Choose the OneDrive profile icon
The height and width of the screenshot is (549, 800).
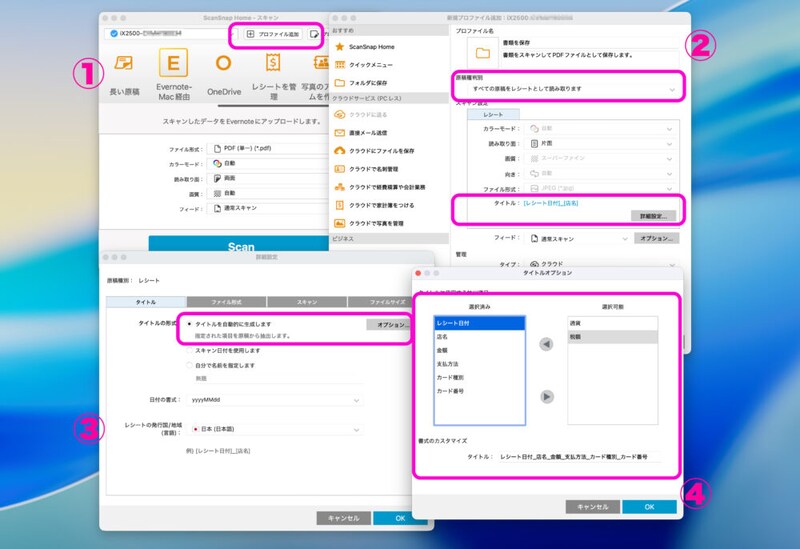click(223, 64)
